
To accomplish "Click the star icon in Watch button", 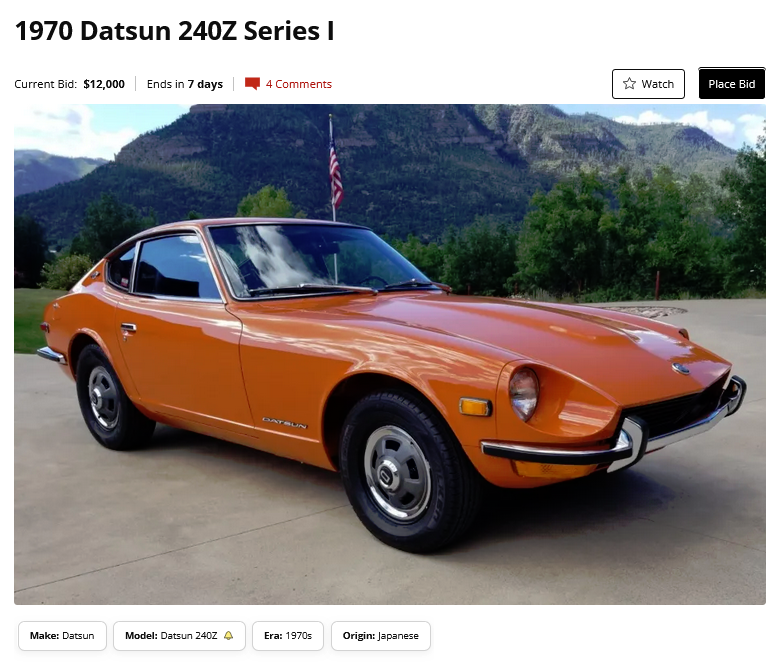I will [629, 84].
